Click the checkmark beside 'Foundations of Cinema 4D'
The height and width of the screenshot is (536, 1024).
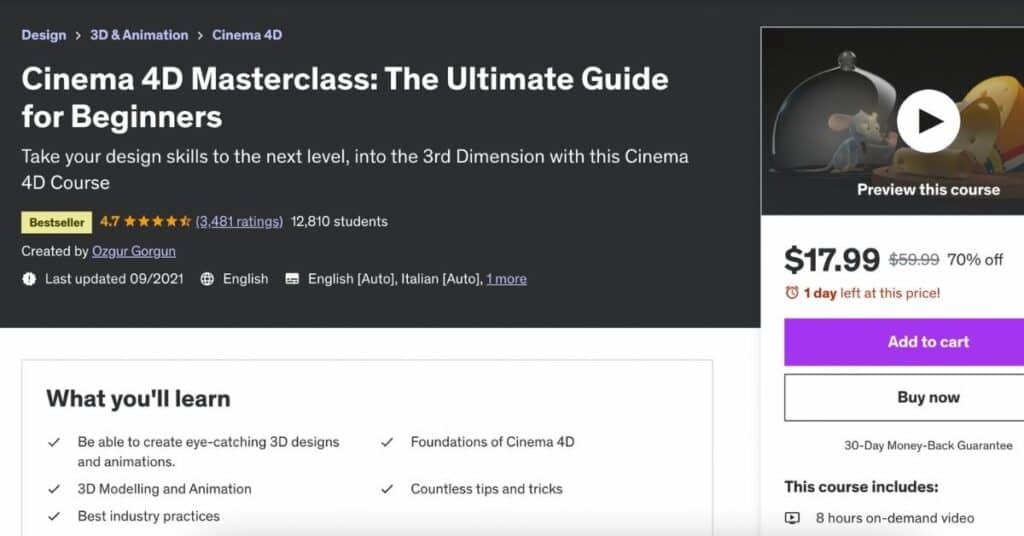point(387,442)
